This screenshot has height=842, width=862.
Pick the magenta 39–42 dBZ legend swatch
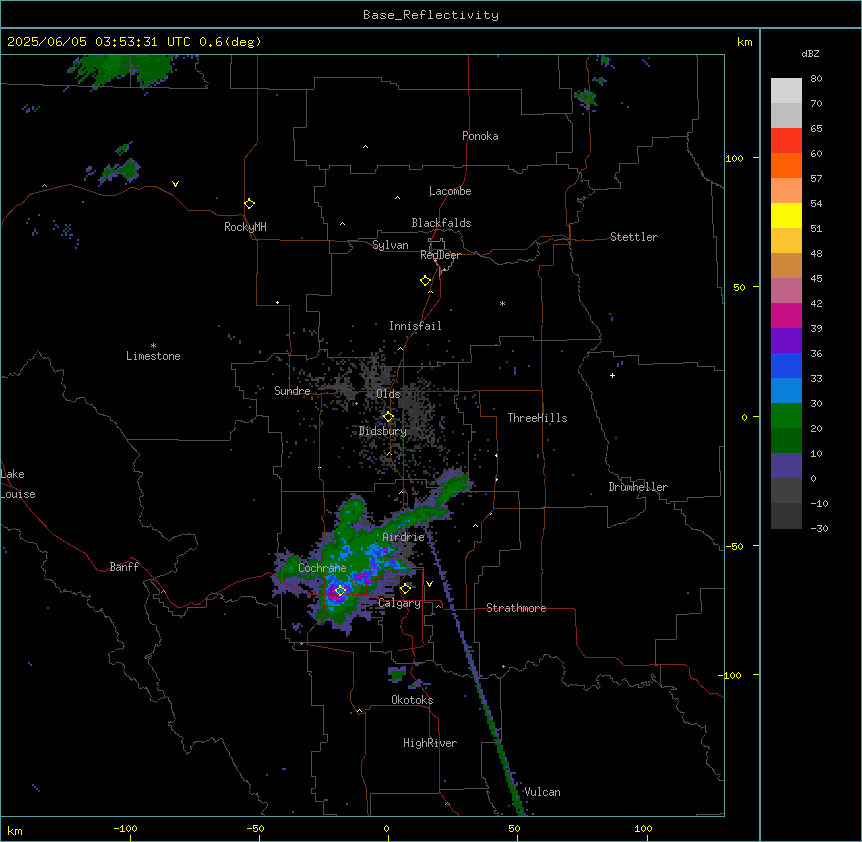[x=786, y=315]
